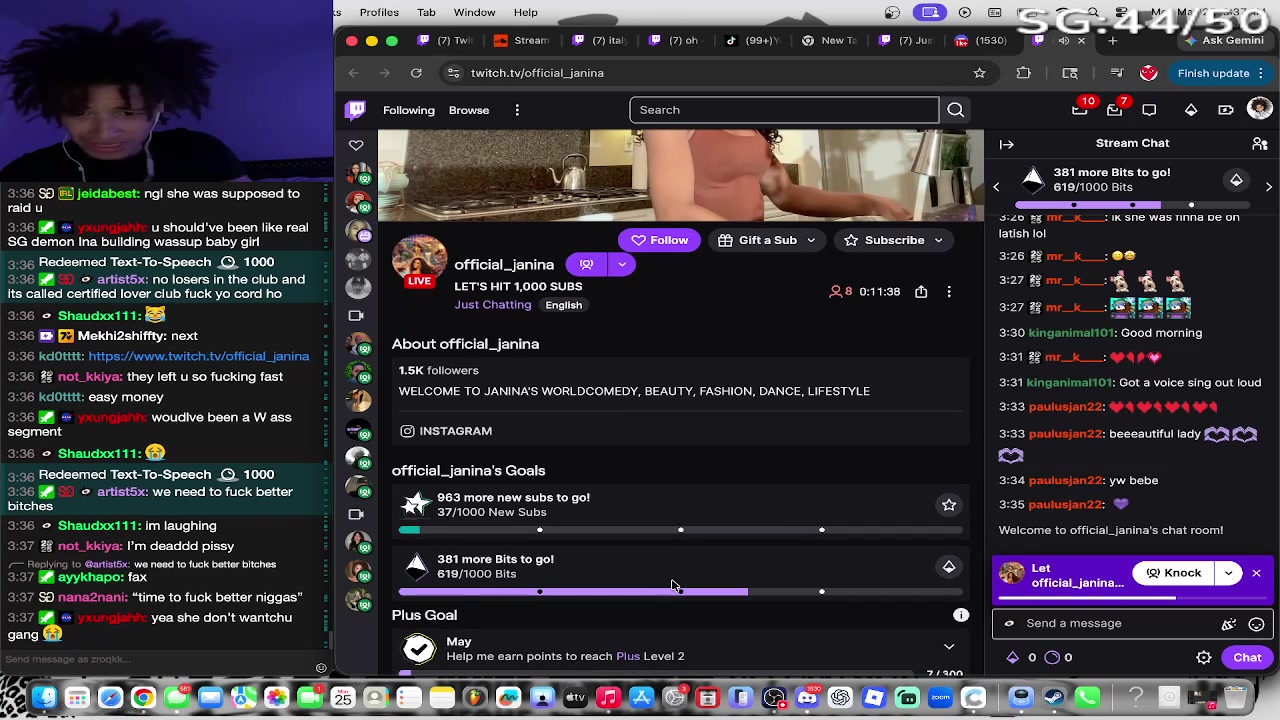
Task: Dismiss the Knock banner with X
Action: click(1256, 574)
